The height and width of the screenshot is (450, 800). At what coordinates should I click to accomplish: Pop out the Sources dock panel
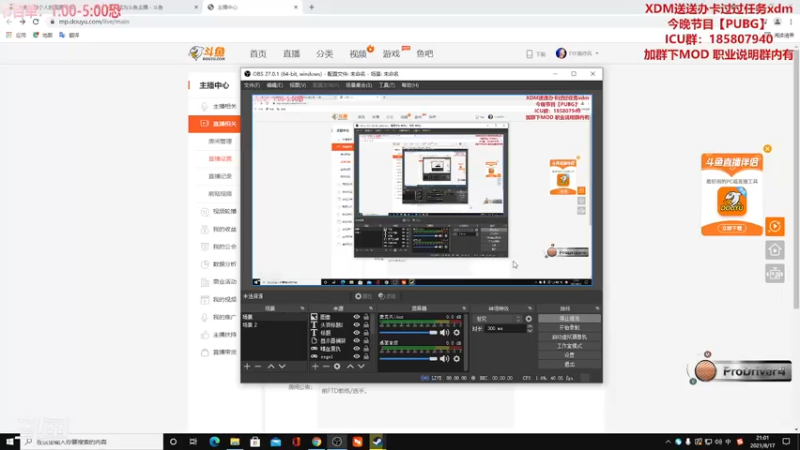(x=371, y=309)
